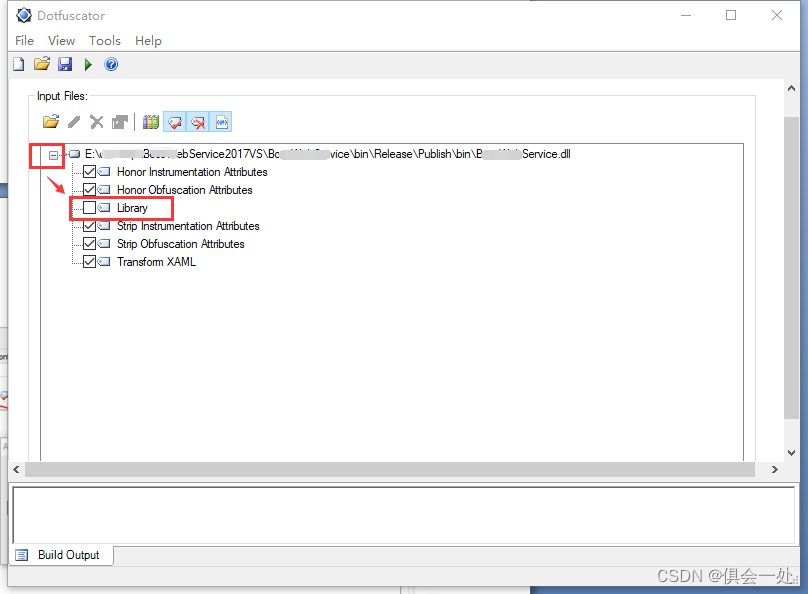Image resolution: width=808 pixels, height=594 pixels.
Task: Click the vertical scrollbar down arrow
Action: point(791,453)
